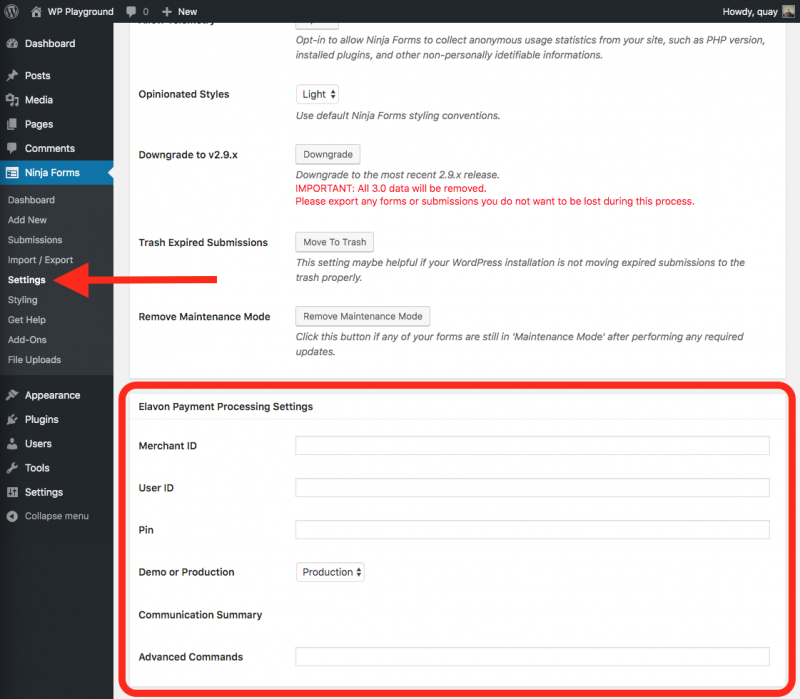Open the Opinionated Styles dropdown showing Light
800x699 pixels.
317,93
